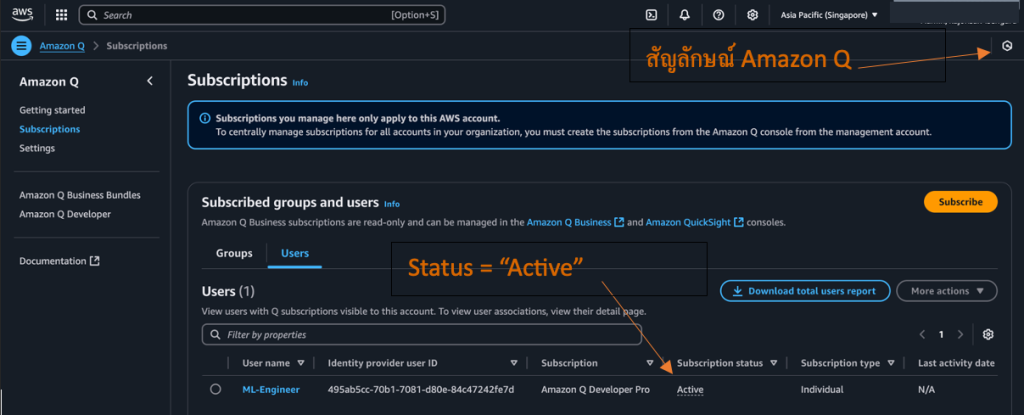Open Amazon Q Developer in sidebar
This screenshot has width=1024, height=415.
(65, 214)
